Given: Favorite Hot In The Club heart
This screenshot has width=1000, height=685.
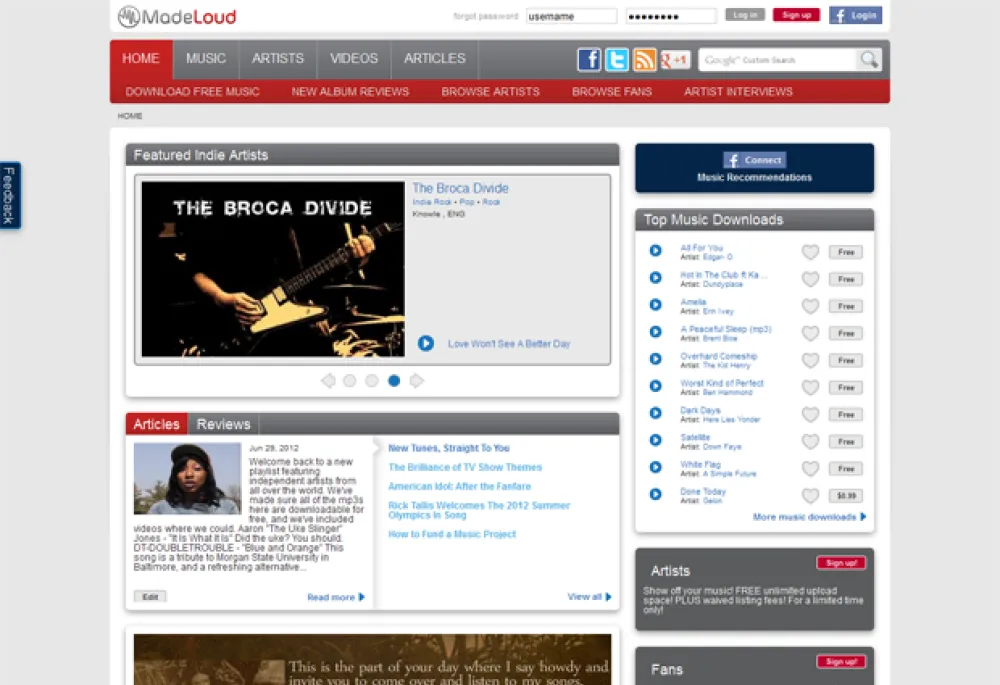Looking at the screenshot, I should click(x=810, y=279).
